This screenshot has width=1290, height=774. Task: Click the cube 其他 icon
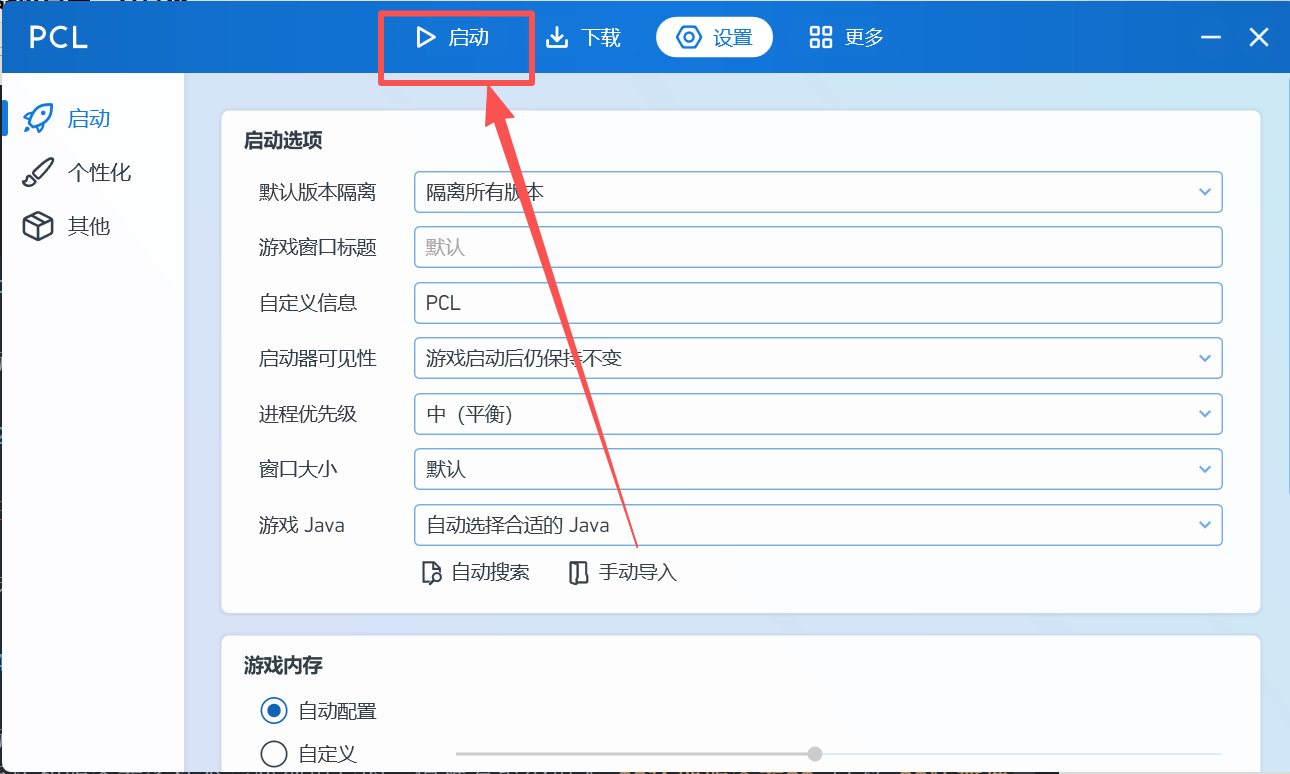pos(38,226)
